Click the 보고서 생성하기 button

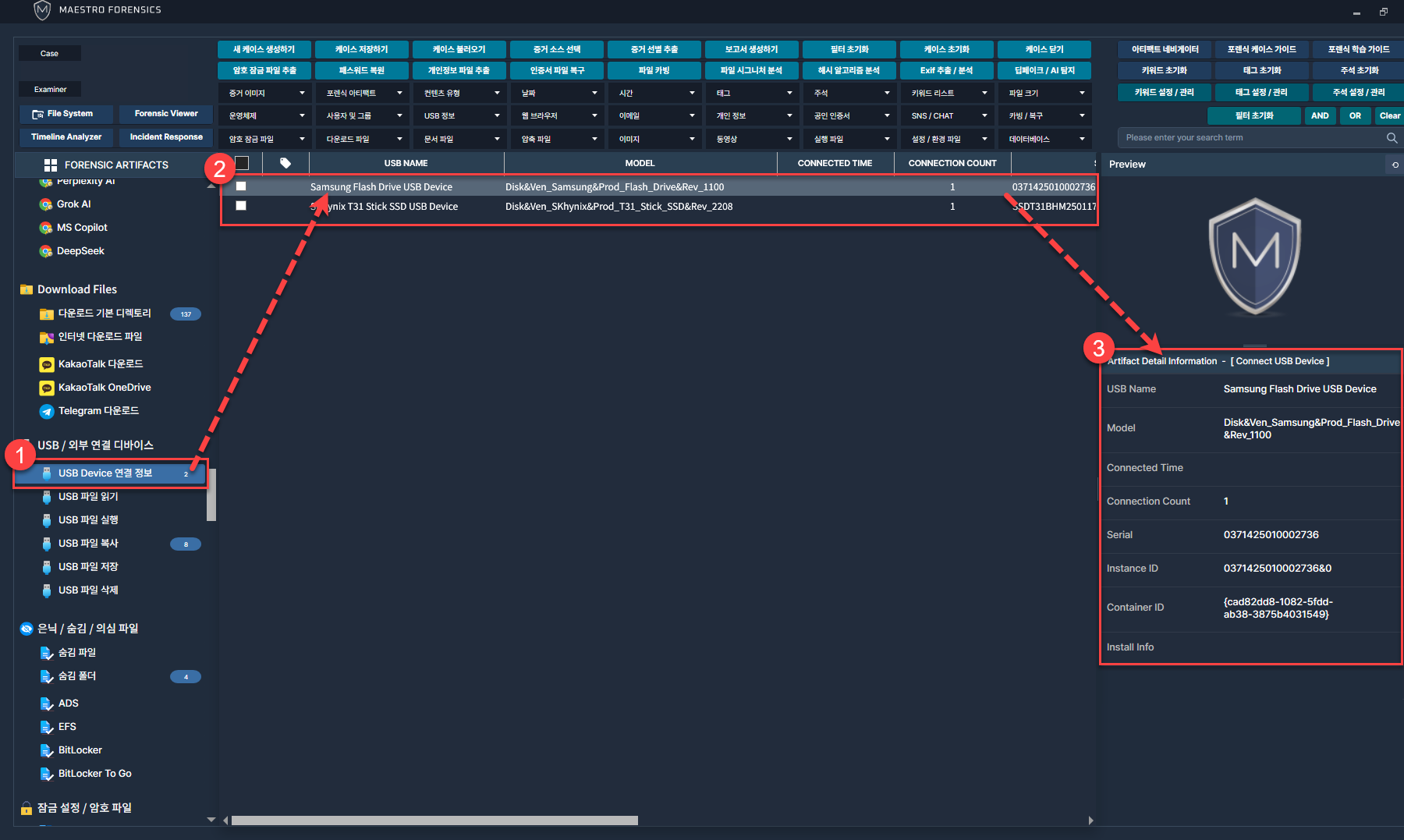click(751, 49)
